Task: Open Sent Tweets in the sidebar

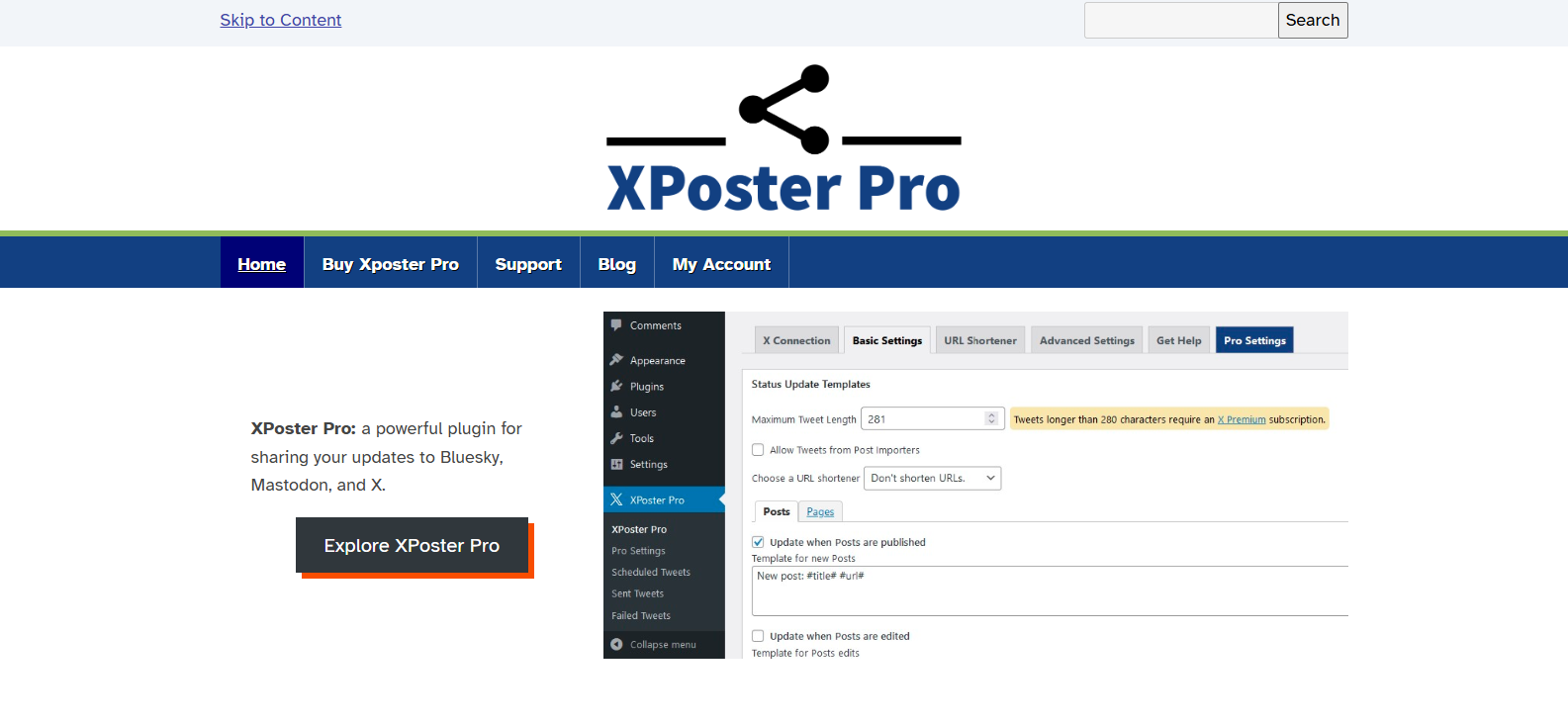Action: click(637, 593)
